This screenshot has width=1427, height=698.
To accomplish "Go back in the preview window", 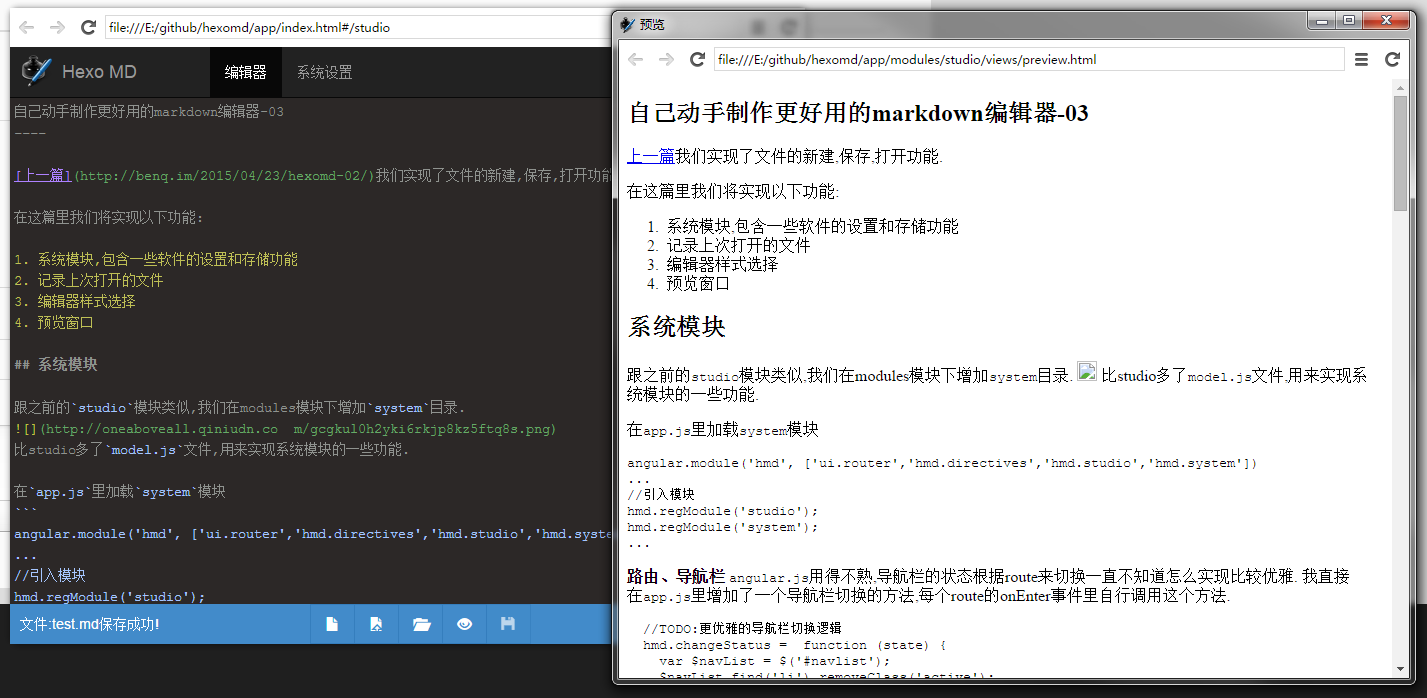I will coord(635,60).
